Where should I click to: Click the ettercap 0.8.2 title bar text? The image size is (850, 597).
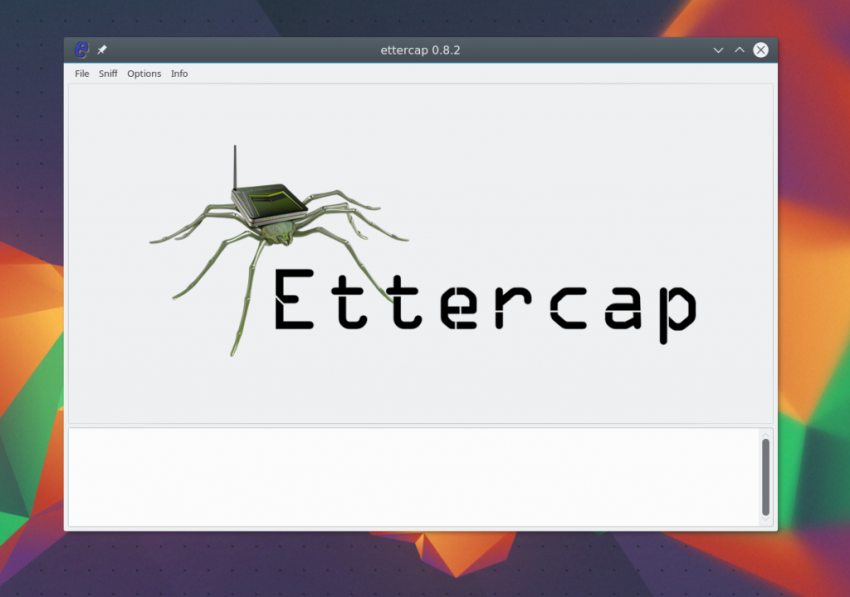click(x=420, y=50)
